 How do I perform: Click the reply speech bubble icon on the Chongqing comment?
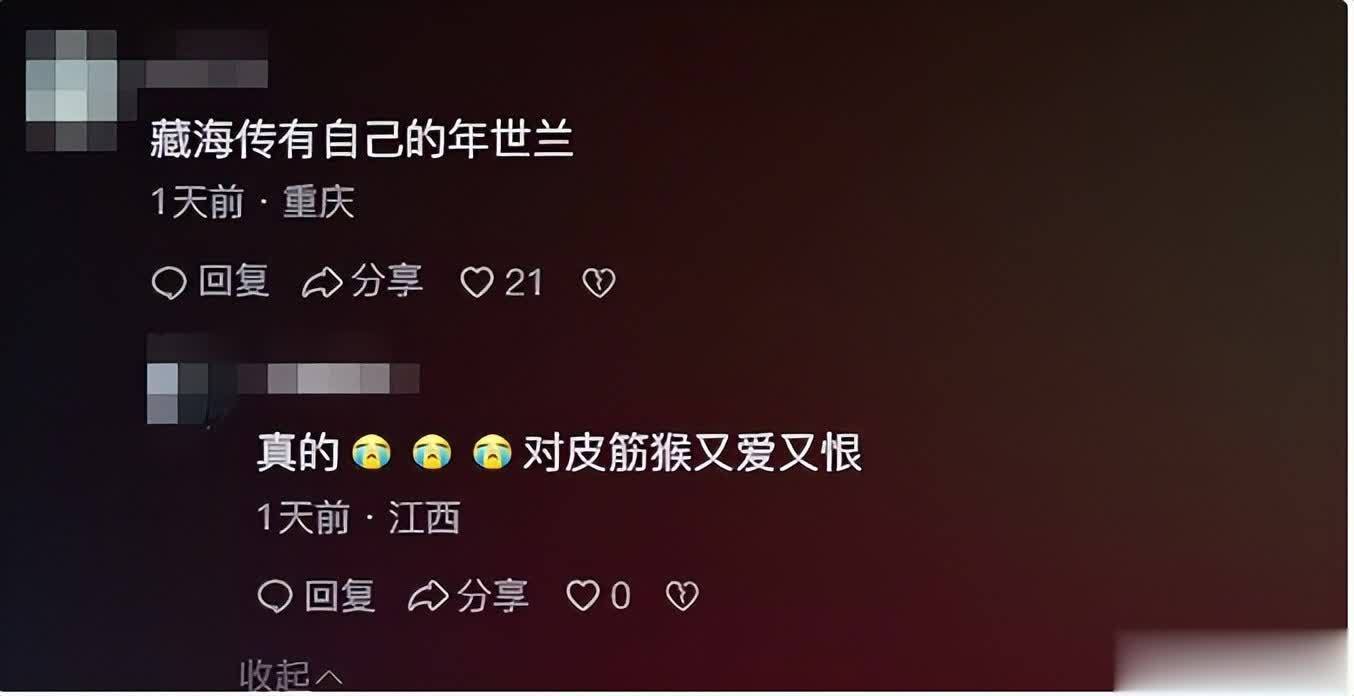click(169, 283)
